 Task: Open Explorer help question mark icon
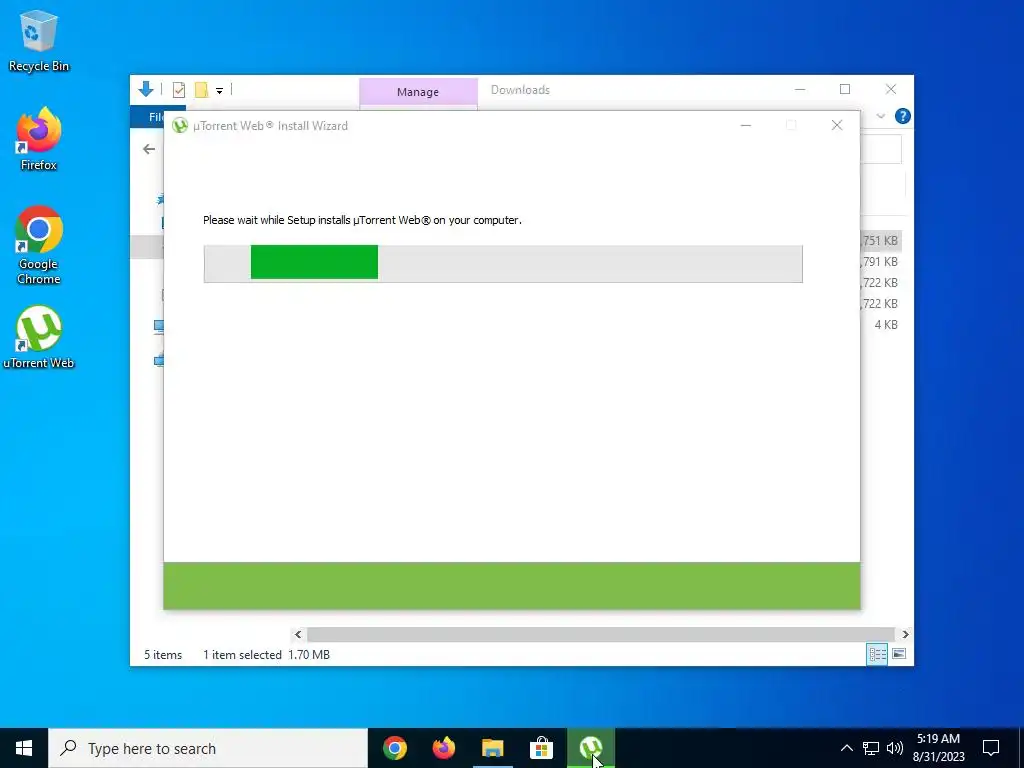903,116
